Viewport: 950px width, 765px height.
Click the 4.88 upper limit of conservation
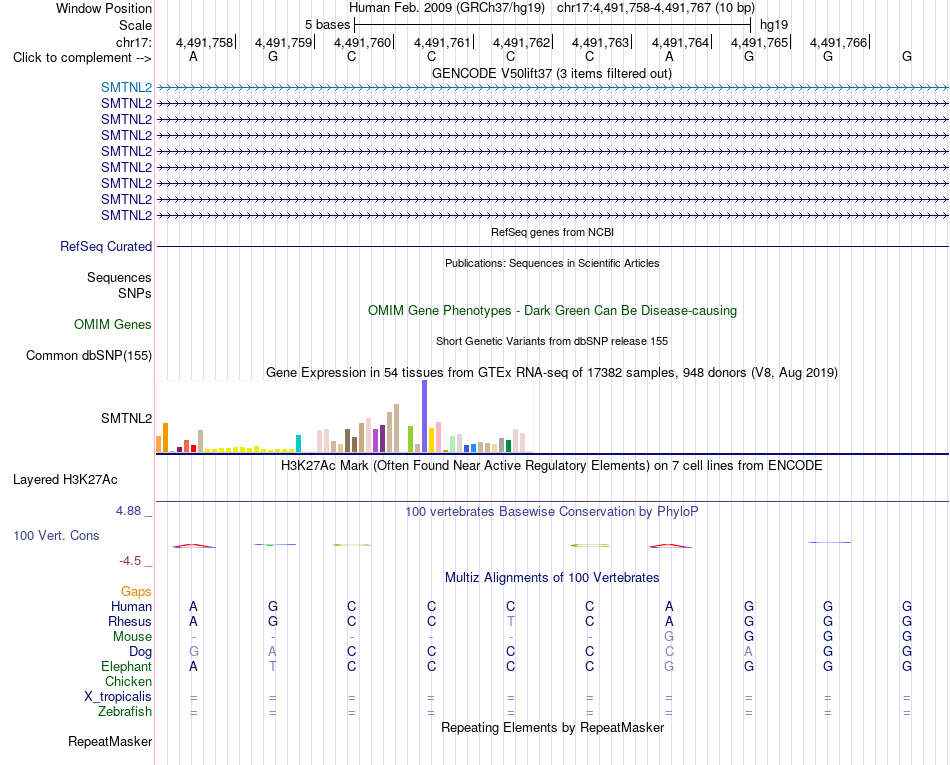coord(128,511)
